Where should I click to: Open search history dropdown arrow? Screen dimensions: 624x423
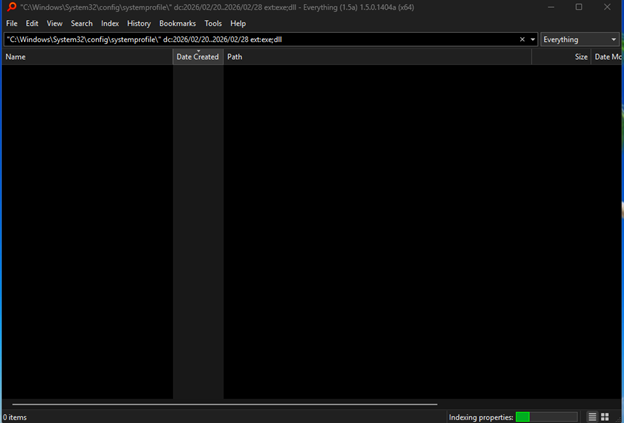[532, 40]
